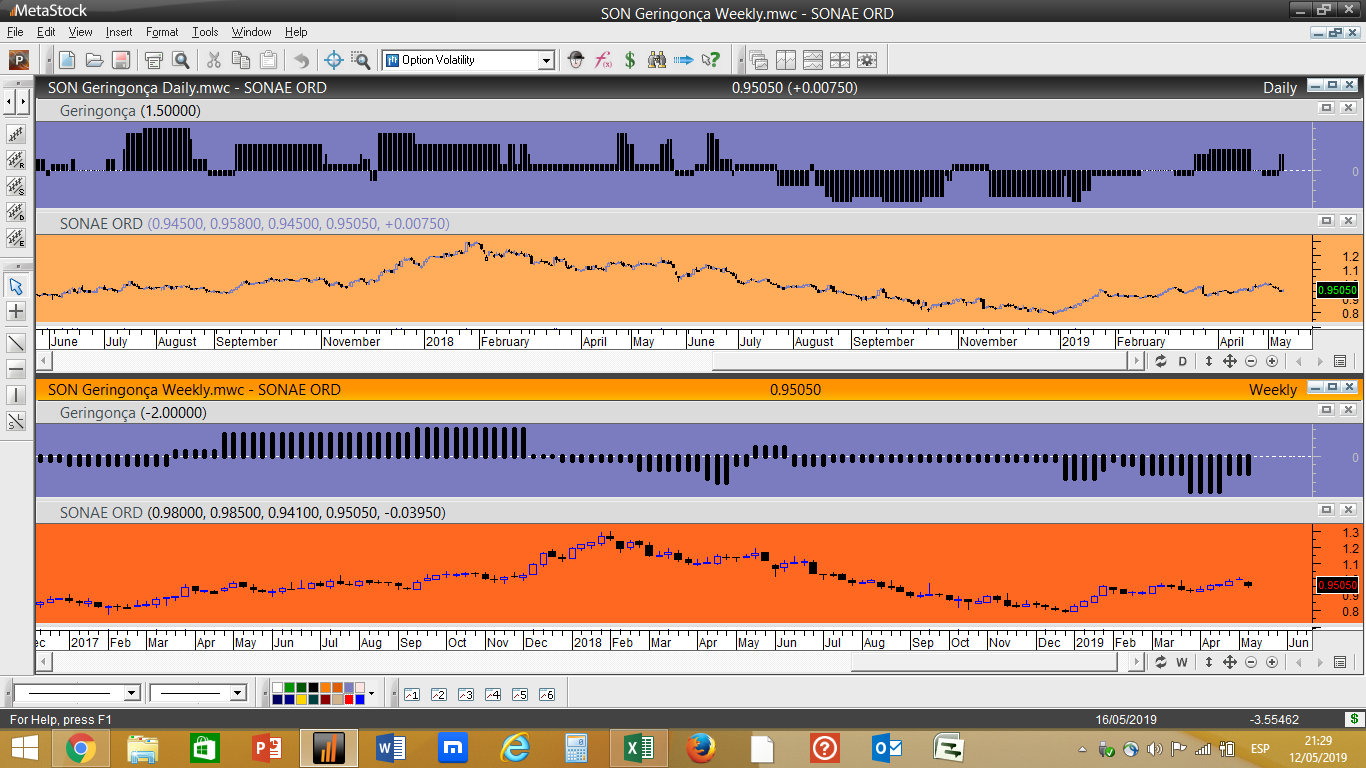Screen dimensions: 1366x768
Task: Select the horizontal line drawing tool
Action: coord(16,369)
